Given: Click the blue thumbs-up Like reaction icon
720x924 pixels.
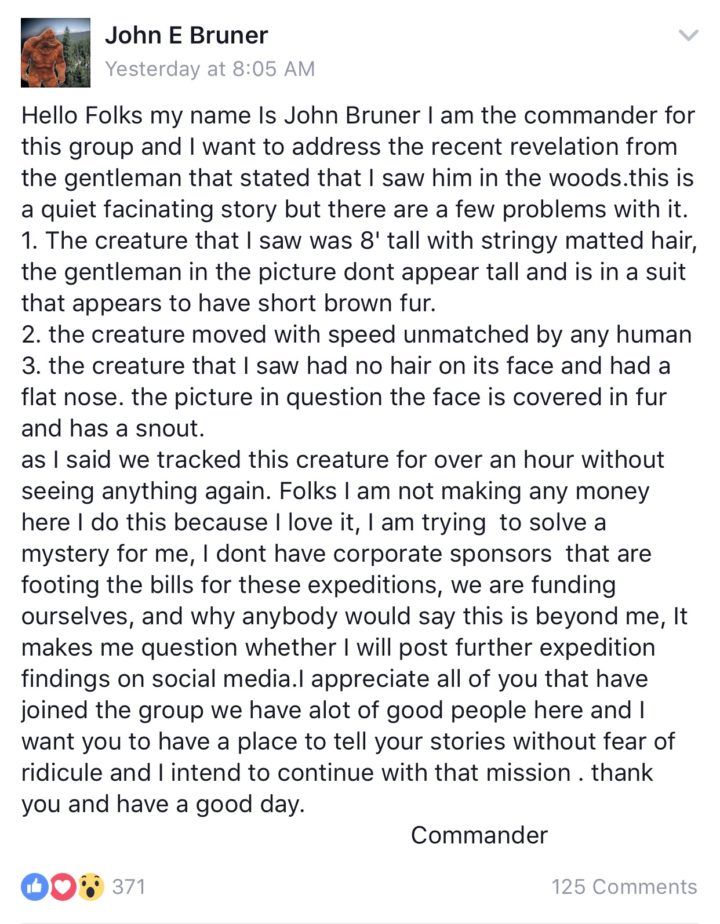Looking at the screenshot, I should coord(35,886).
